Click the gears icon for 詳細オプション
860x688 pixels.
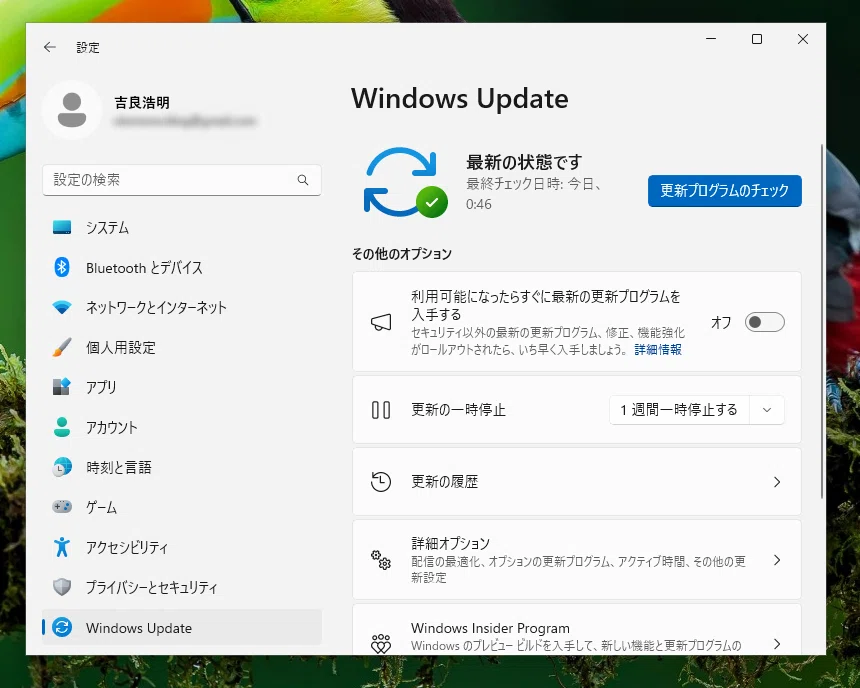[x=381, y=560]
